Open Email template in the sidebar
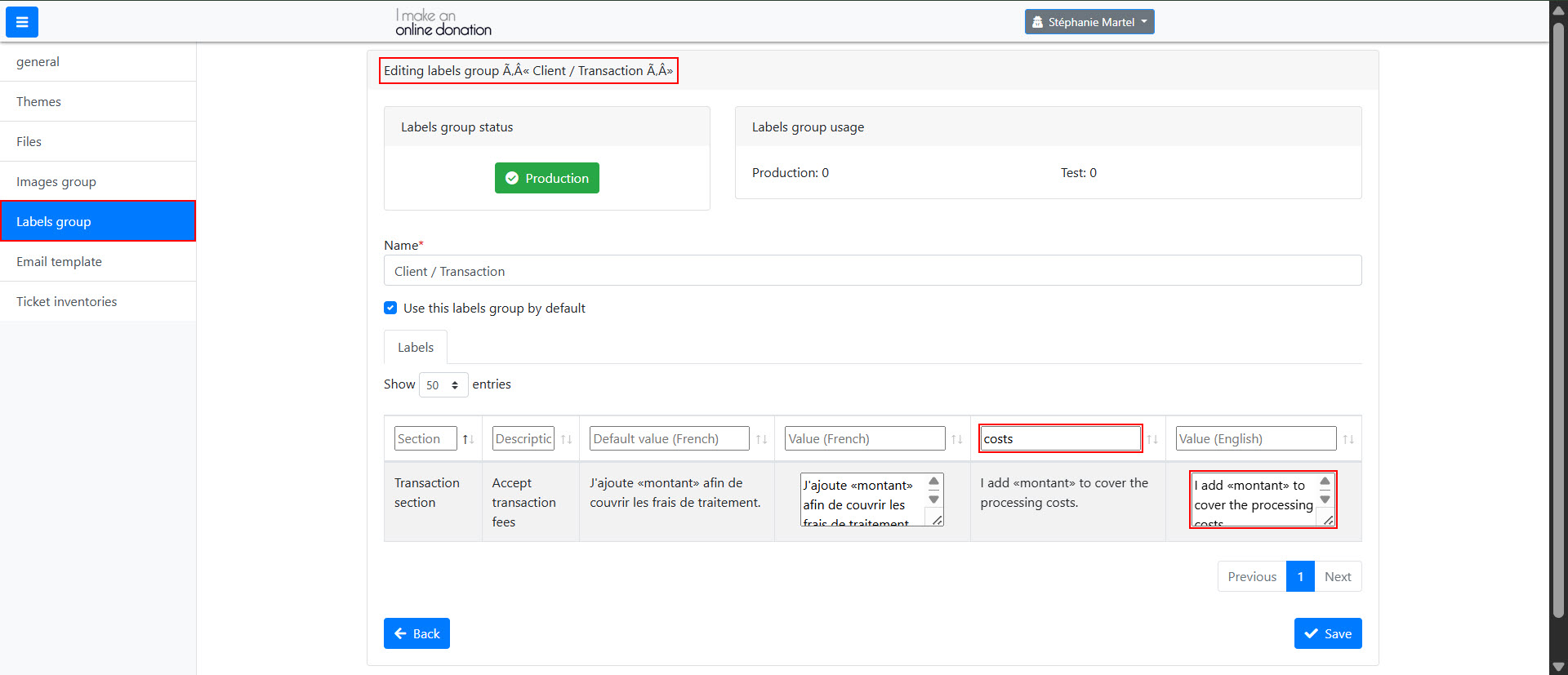The image size is (1568, 675). 59,261
